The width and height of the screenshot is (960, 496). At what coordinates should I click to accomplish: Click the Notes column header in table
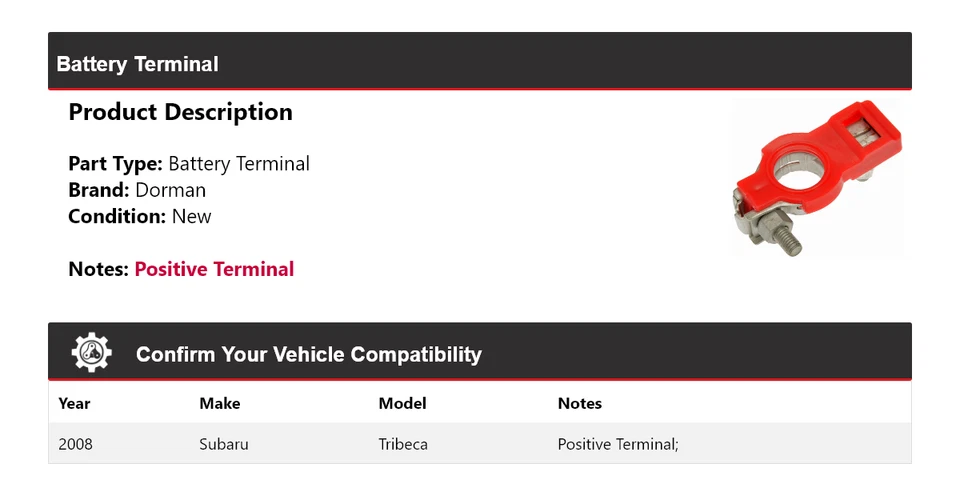[x=579, y=403]
